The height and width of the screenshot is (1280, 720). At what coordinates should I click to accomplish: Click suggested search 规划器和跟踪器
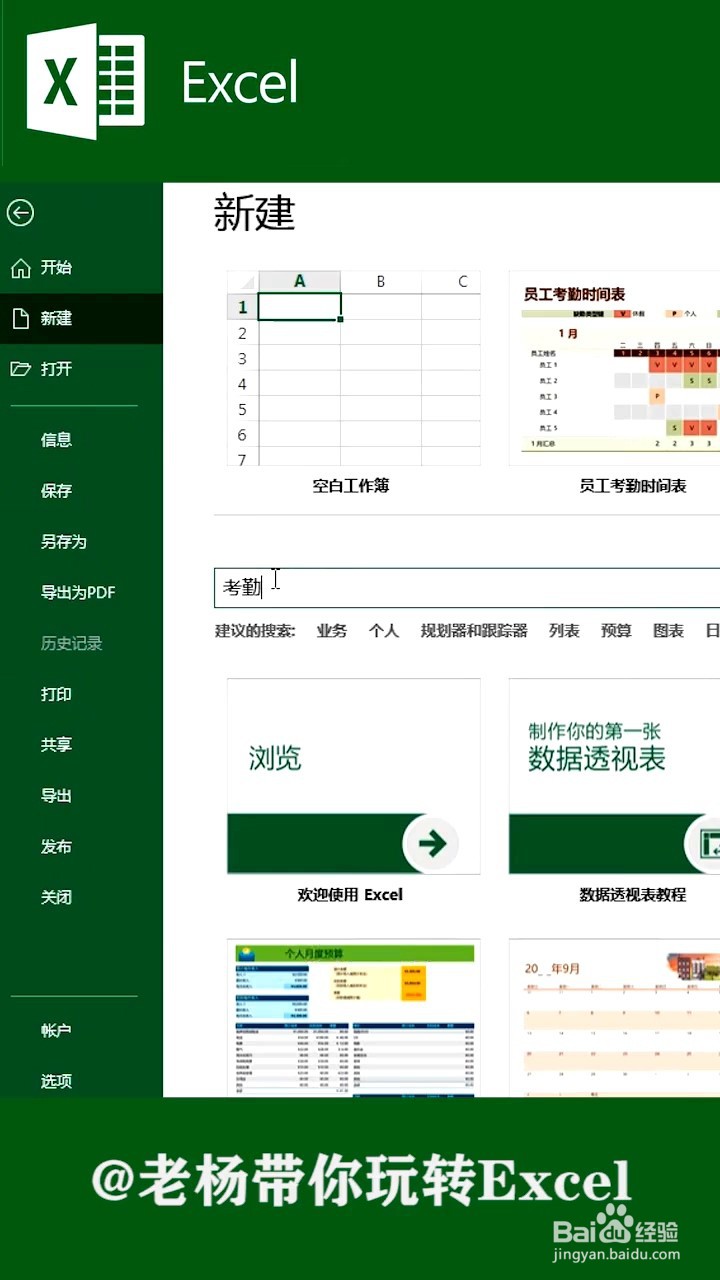click(x=474, y=631)
